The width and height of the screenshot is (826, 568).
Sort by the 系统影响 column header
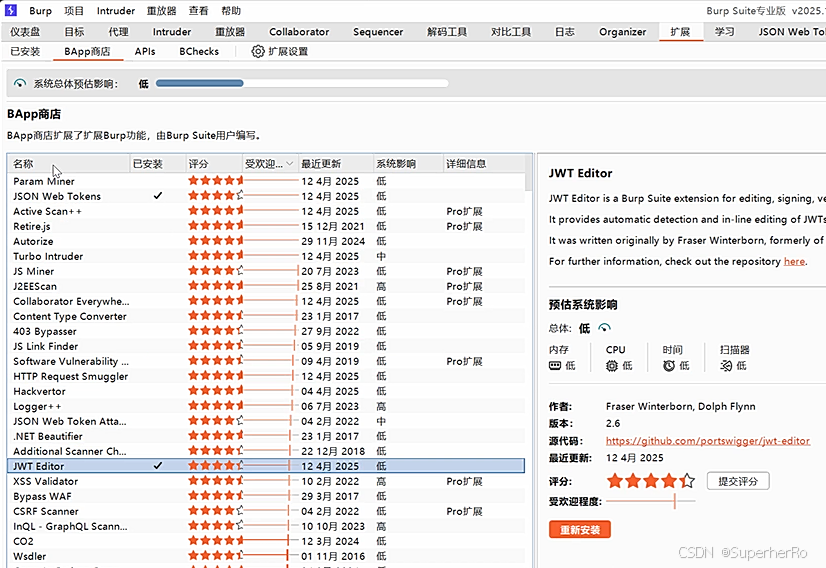pyautogui.click(x=408, y=164)
